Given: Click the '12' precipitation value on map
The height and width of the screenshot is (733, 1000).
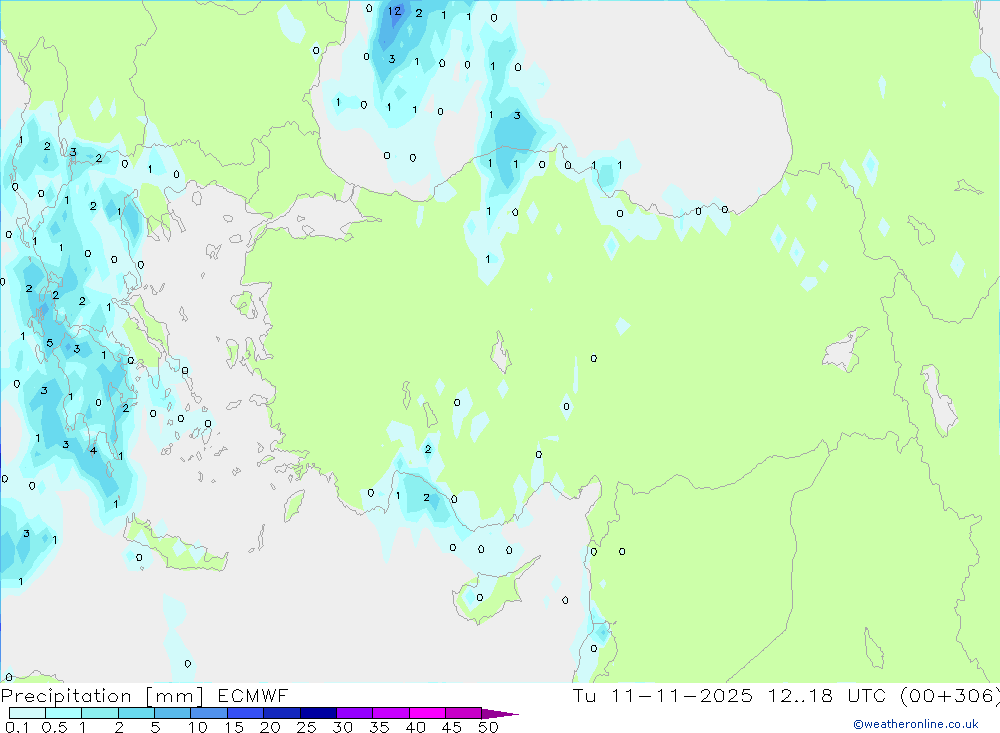Looking at the screenshot, I should 395,11.
